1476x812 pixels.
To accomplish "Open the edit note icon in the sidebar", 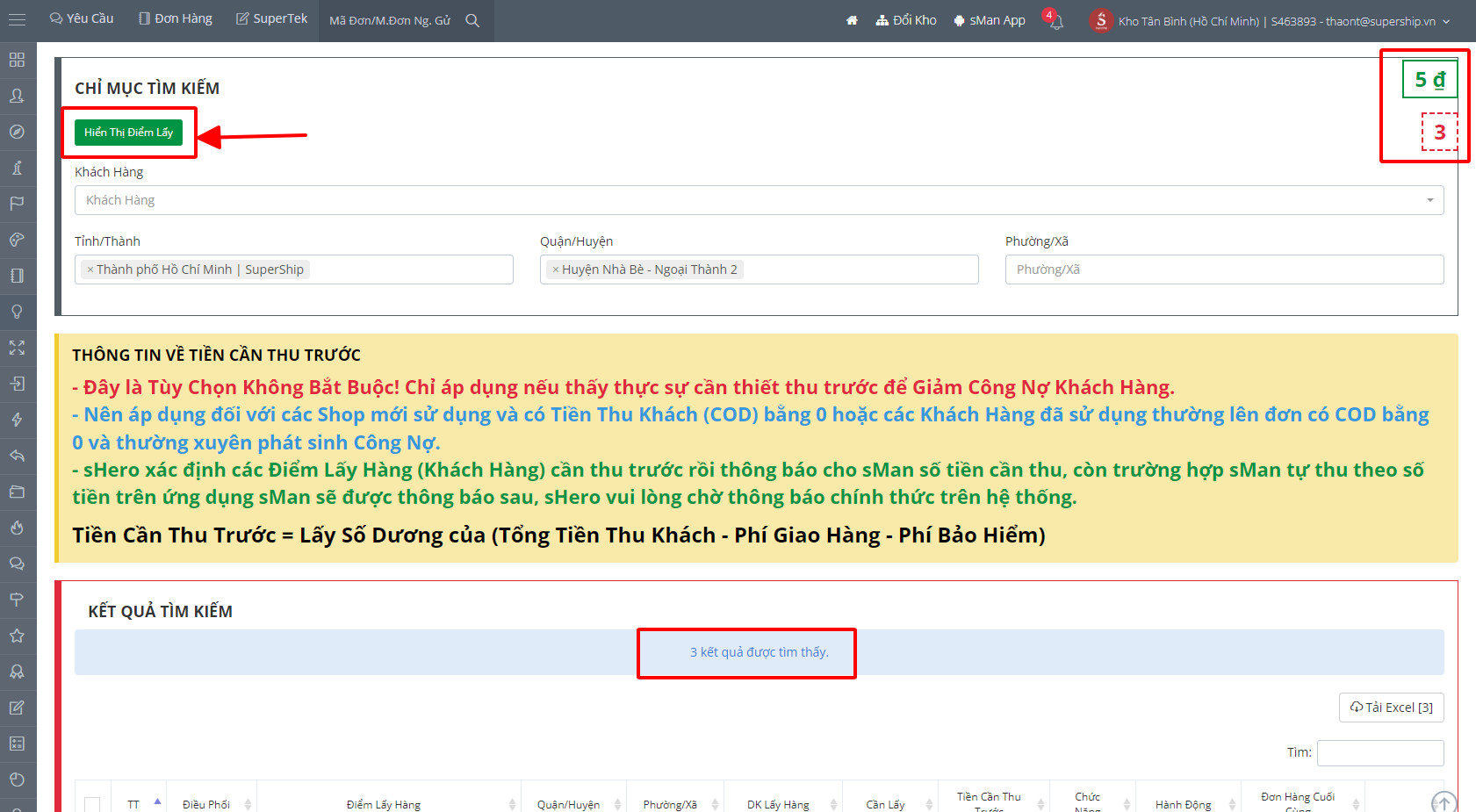I will (x=17, y=708).
